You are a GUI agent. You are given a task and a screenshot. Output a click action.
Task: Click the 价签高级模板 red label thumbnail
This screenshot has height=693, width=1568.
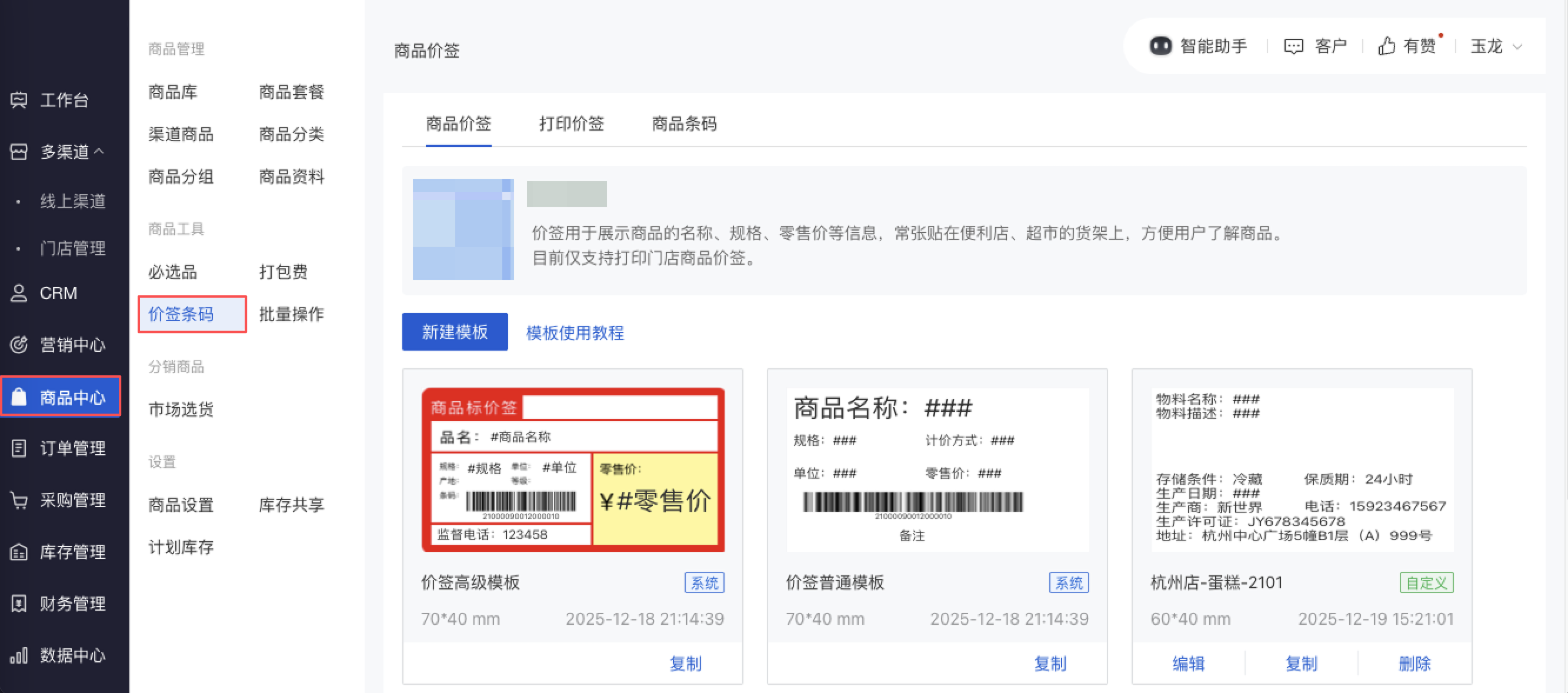(x=573, y=469)
